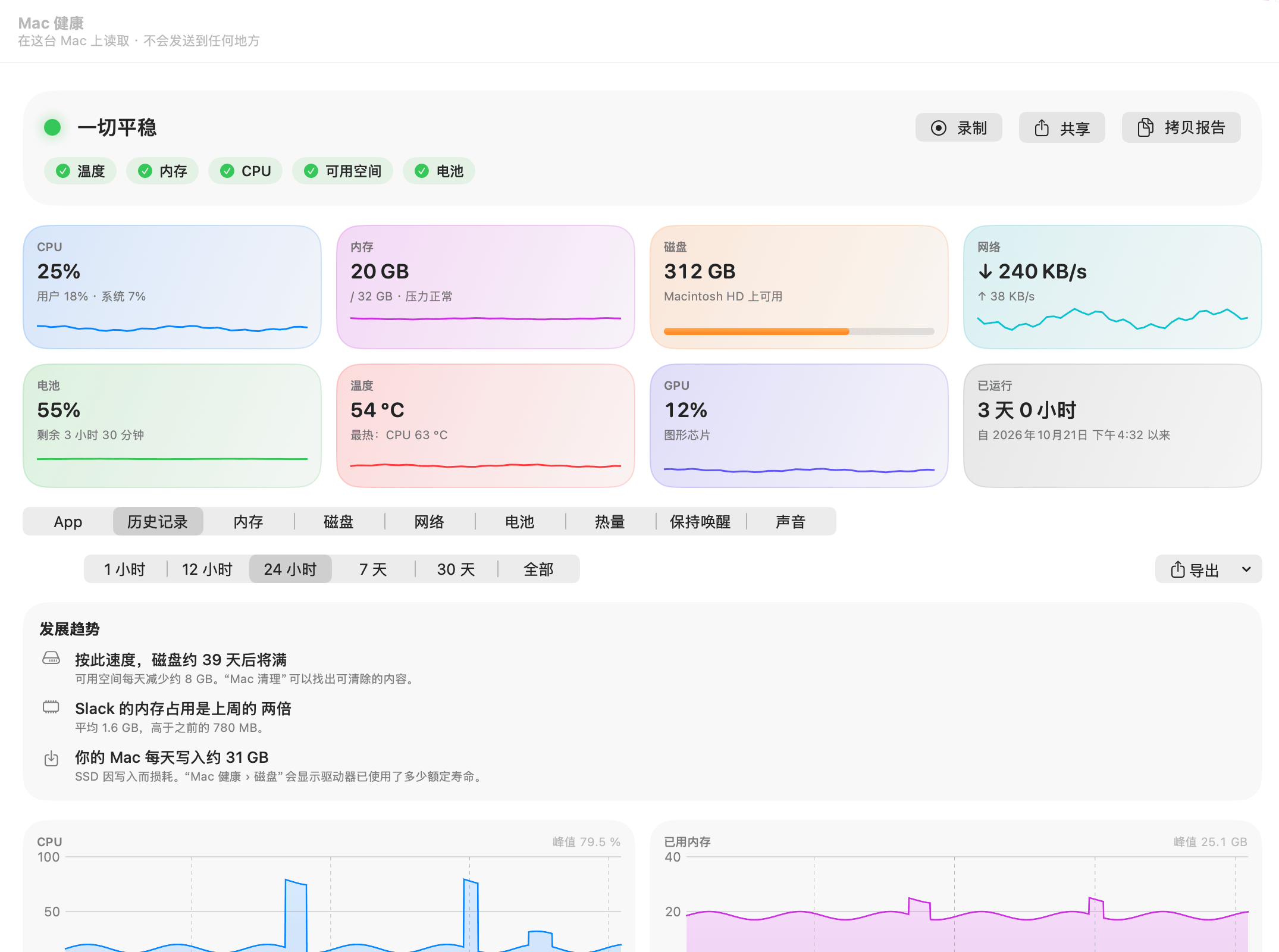Viewport: 1279px width, 952px height.
Task: Click the 峰值 79.5 % label
Action: (587, 842)
